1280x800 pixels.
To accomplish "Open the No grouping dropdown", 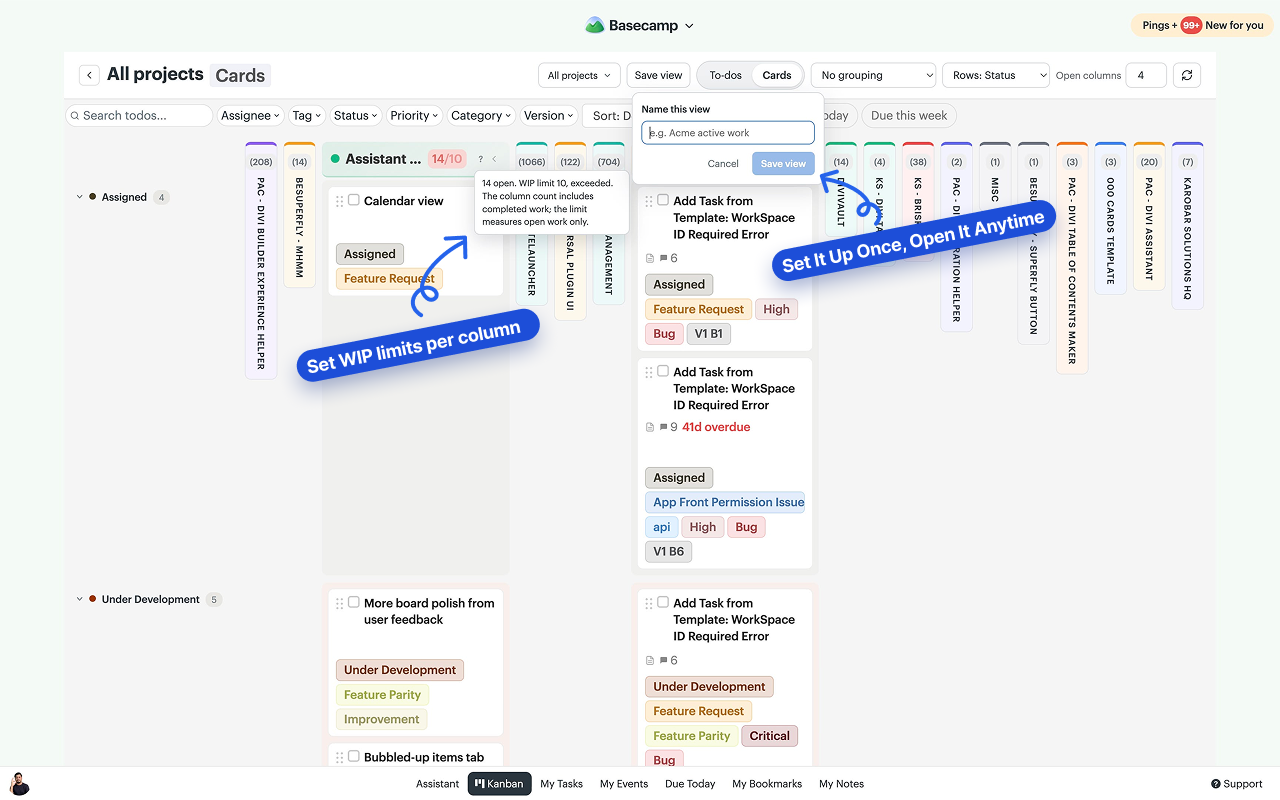I will 873,75.
